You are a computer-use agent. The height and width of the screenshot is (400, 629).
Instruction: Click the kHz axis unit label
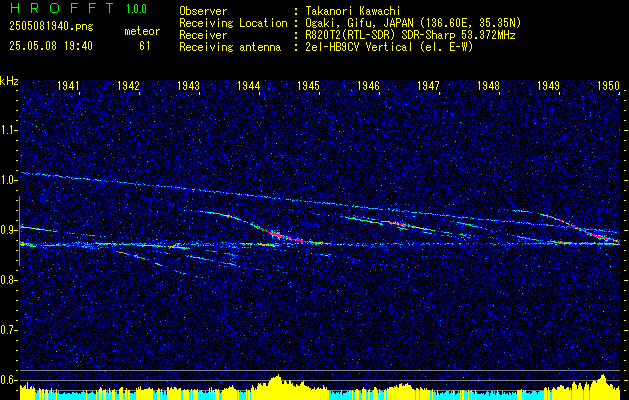click(9, 81)
